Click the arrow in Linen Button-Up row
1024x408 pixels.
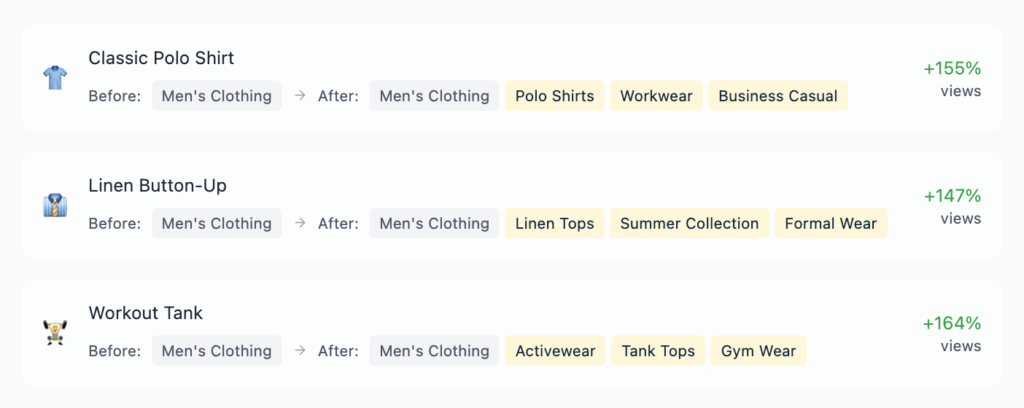coord(300,223)
